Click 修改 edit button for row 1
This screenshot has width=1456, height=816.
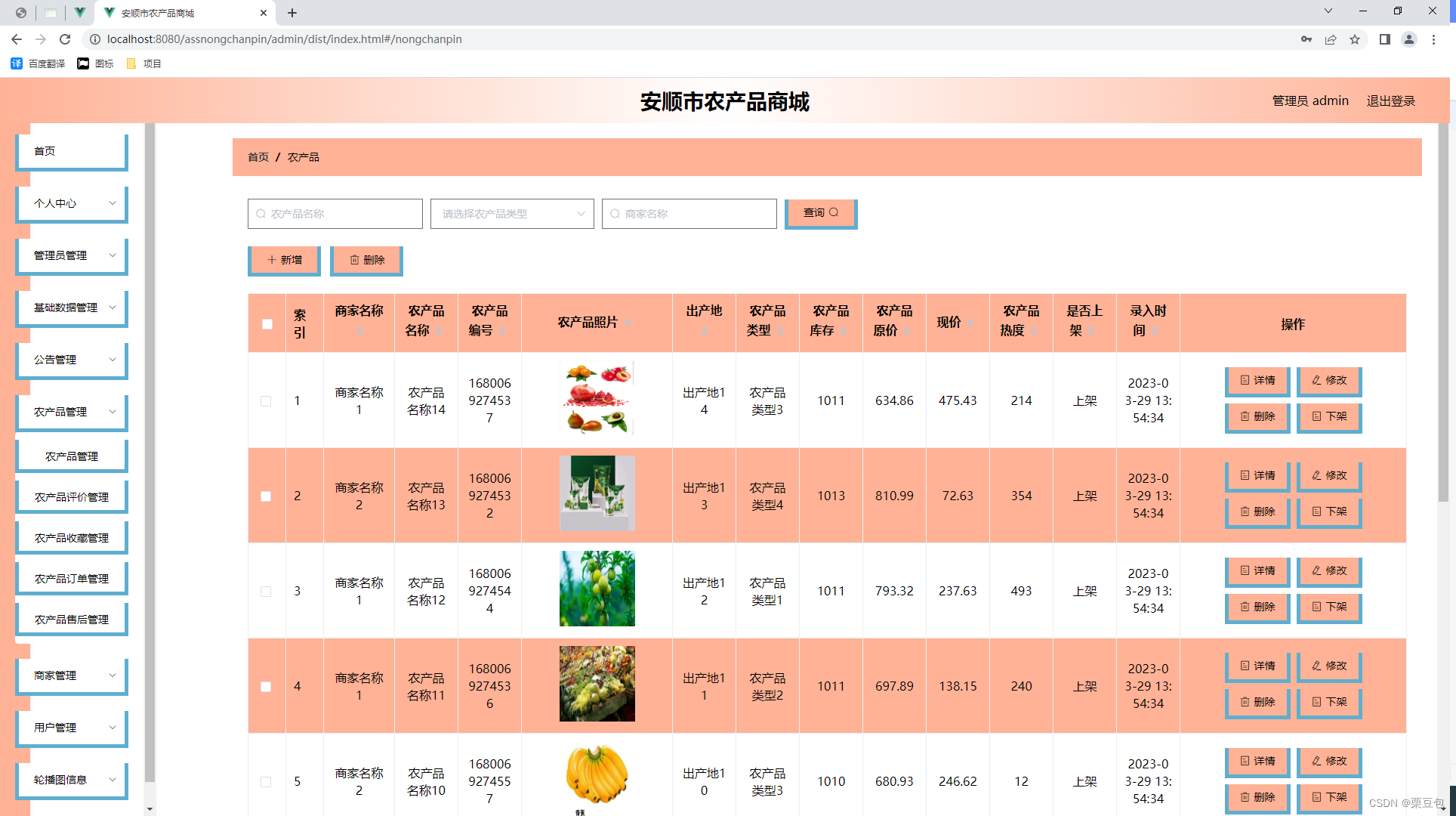pyautogui.click(x=1328, y=380)
